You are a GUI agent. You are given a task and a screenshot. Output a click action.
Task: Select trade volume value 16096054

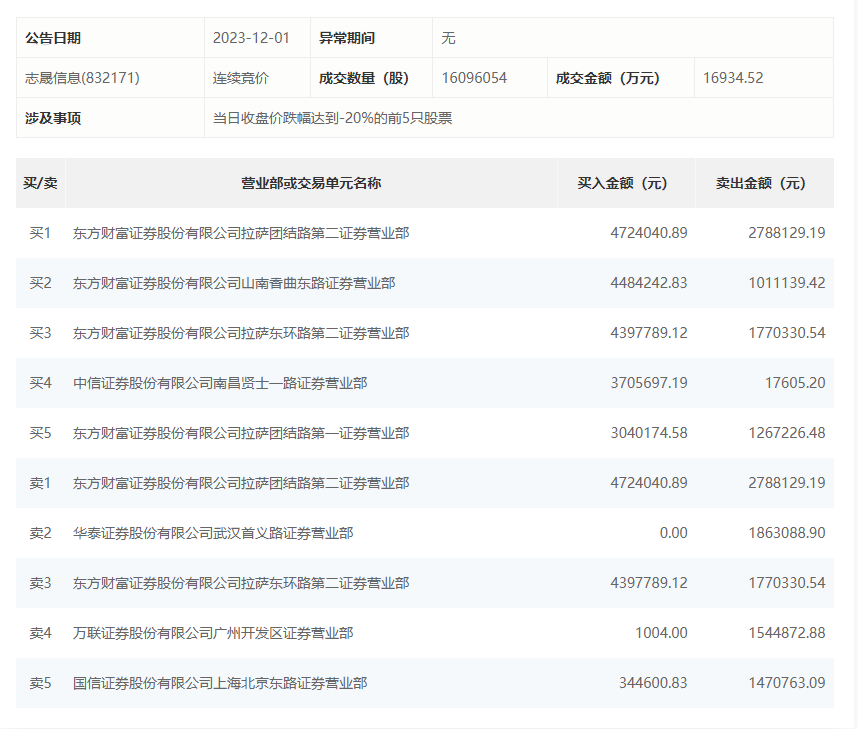pyautogui.click(x=474, y=78)
